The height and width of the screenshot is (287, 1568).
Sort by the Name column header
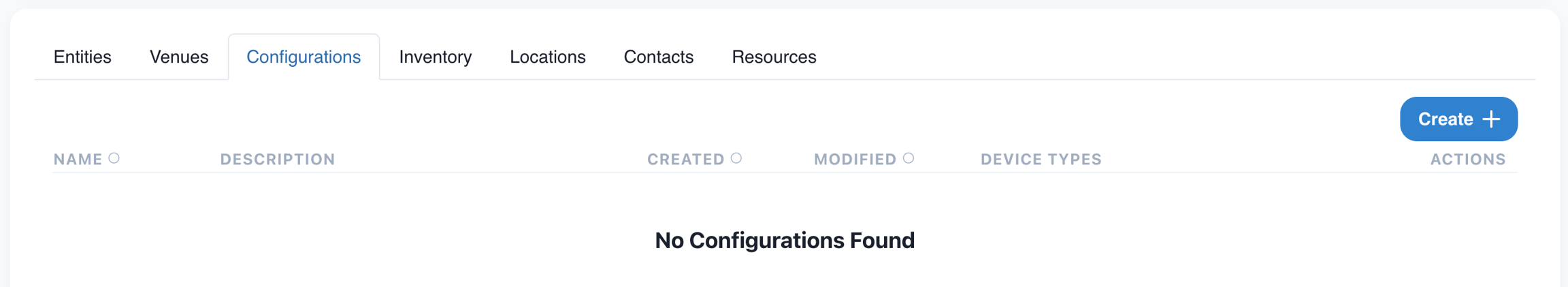tap(78, 160)
